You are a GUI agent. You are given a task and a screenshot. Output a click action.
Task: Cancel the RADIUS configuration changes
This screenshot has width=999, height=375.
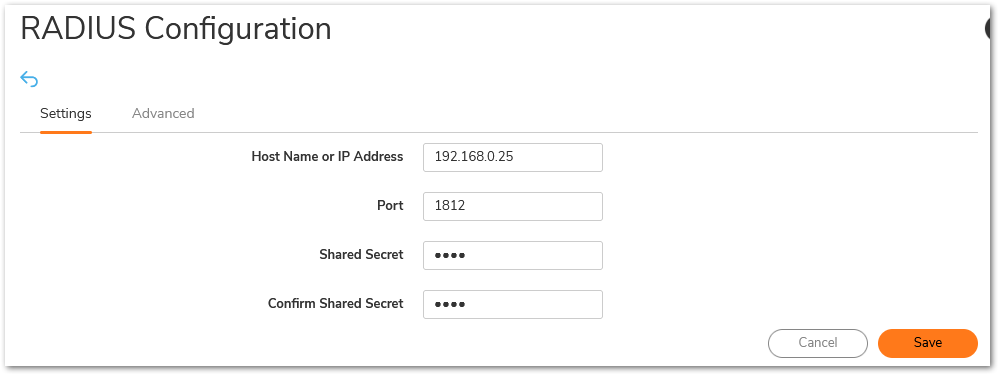click(818, 343)
